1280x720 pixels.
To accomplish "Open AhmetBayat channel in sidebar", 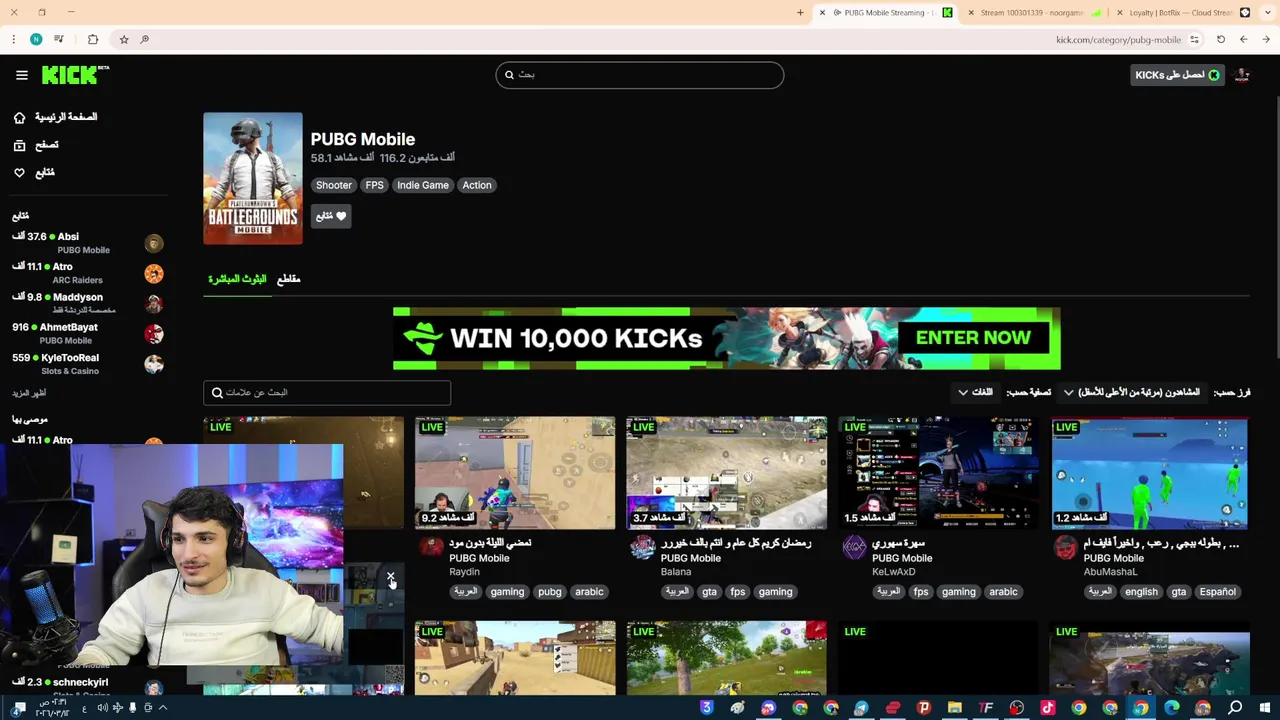I will pyautogui.click(x=87, y=334).
